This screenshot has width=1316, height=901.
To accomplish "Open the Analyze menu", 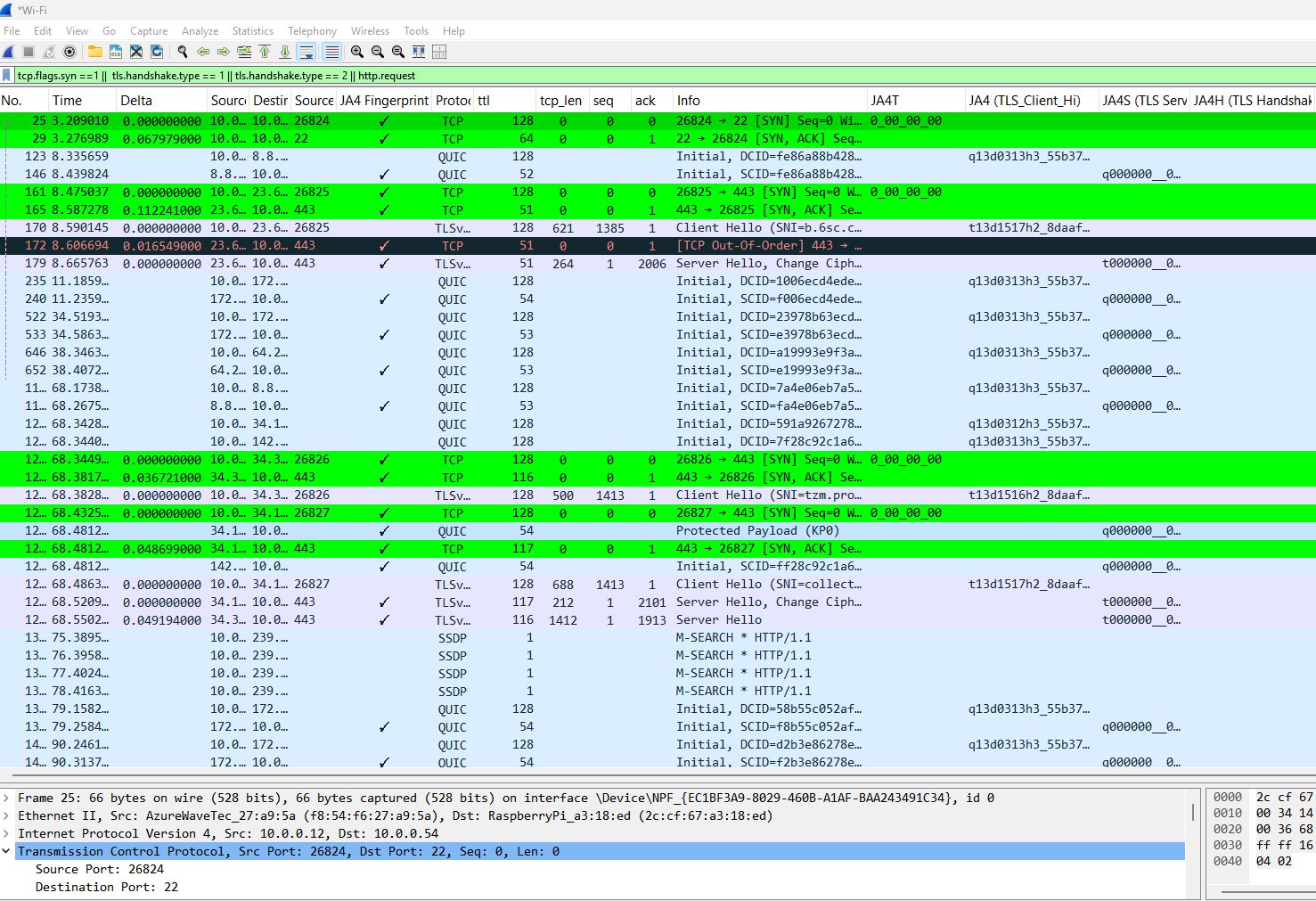I will point(200,31).
